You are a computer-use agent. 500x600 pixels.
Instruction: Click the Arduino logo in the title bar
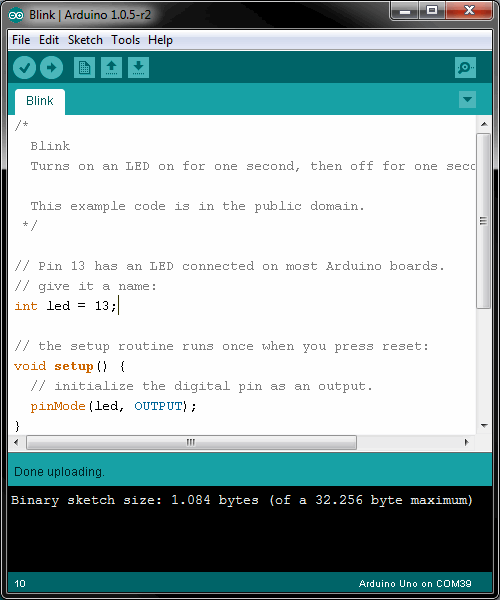[x=16, y=15]
